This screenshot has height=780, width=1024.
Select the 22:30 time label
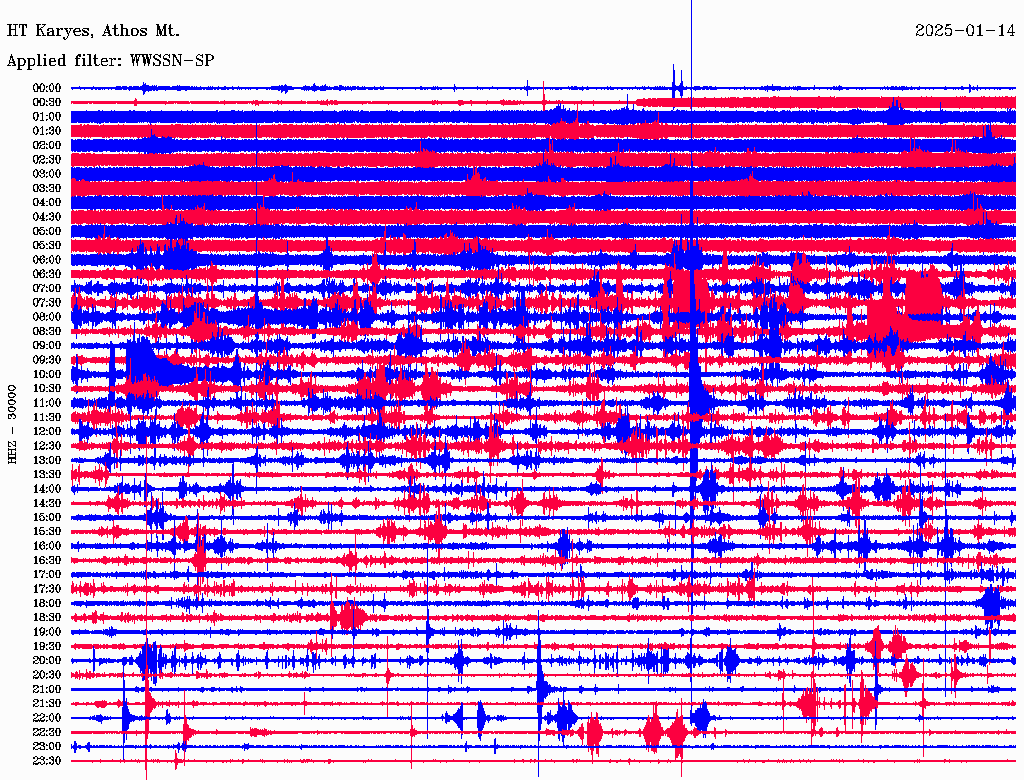(x=47, y=732)
